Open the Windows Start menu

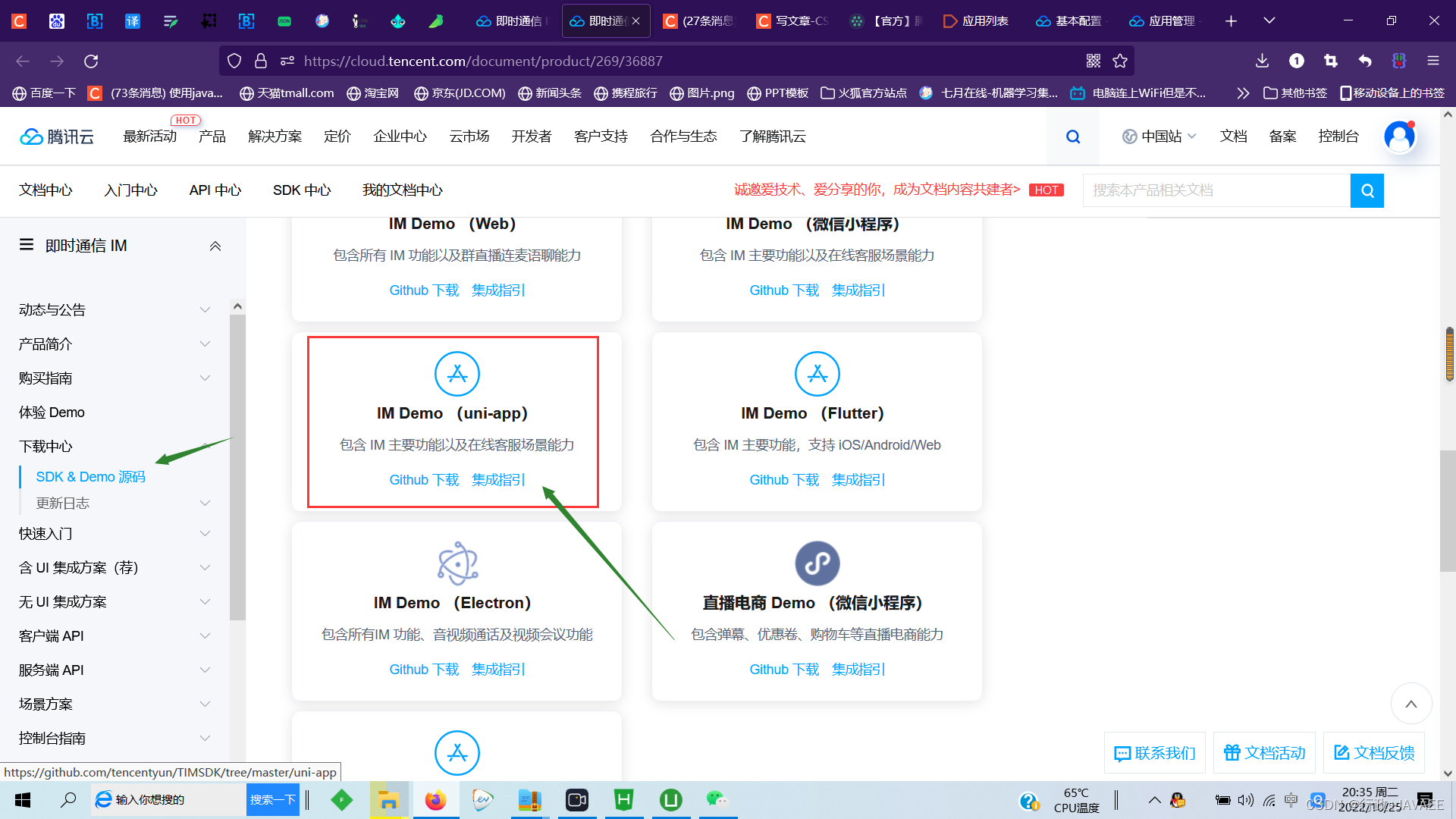coord(23,800)
